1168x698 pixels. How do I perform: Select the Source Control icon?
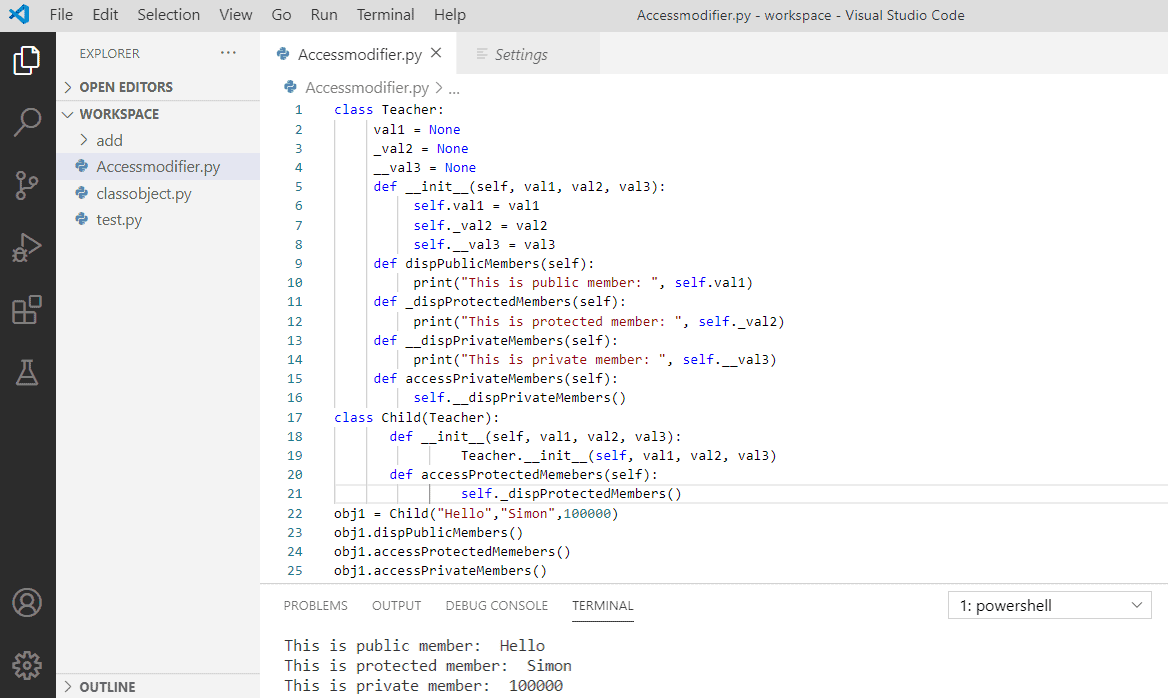coord(27,184)
